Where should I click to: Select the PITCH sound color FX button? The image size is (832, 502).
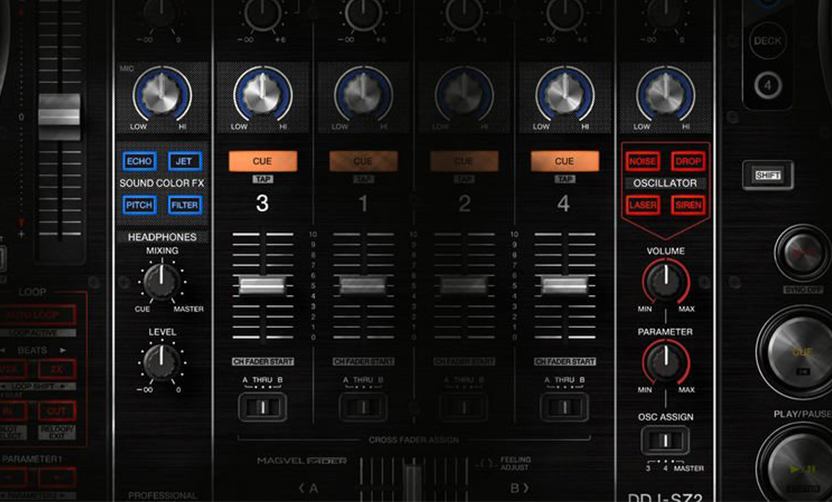(139, 205)
